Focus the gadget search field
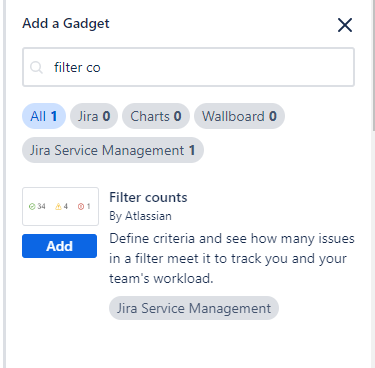This screenshot has width=375, height=368. coord(188,67)
